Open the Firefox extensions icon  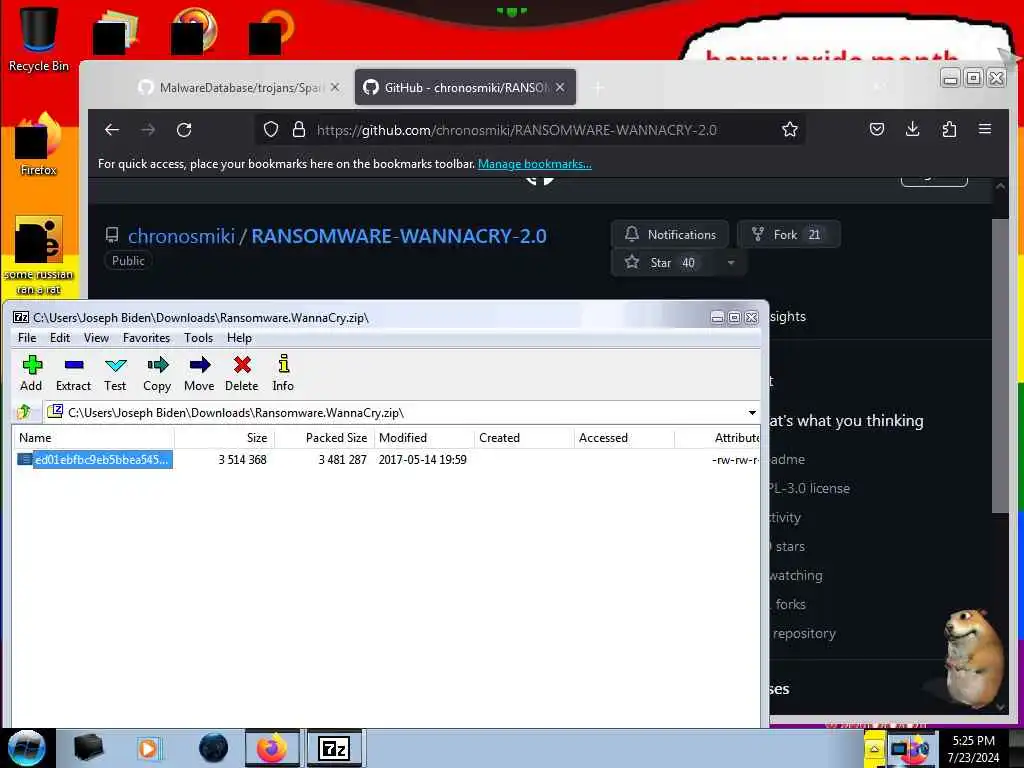tap(950, 129)
